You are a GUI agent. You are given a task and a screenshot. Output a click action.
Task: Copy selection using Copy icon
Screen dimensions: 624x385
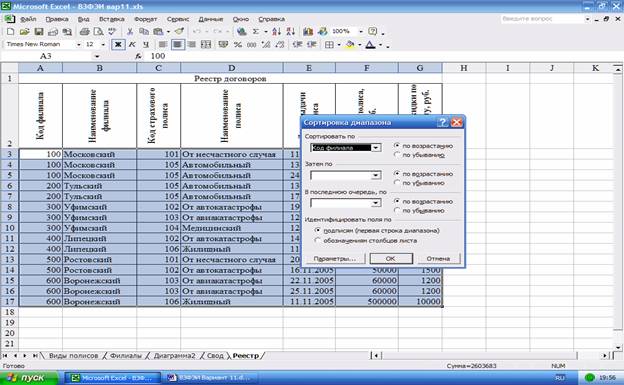point(144,31)
